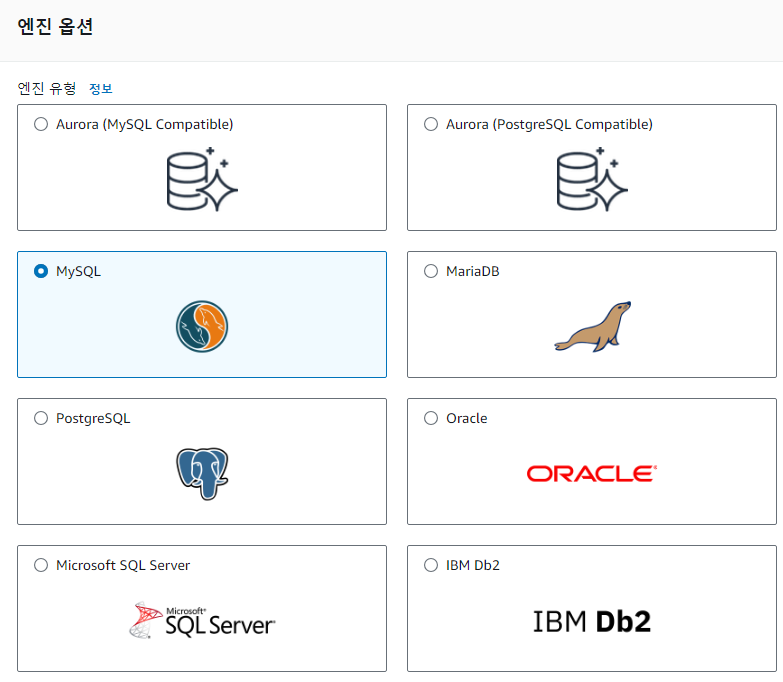This screenshot has height=682, width=783.
Task: Click the MySQL dolphin logo icon
Action: click(x=202, y=327)
